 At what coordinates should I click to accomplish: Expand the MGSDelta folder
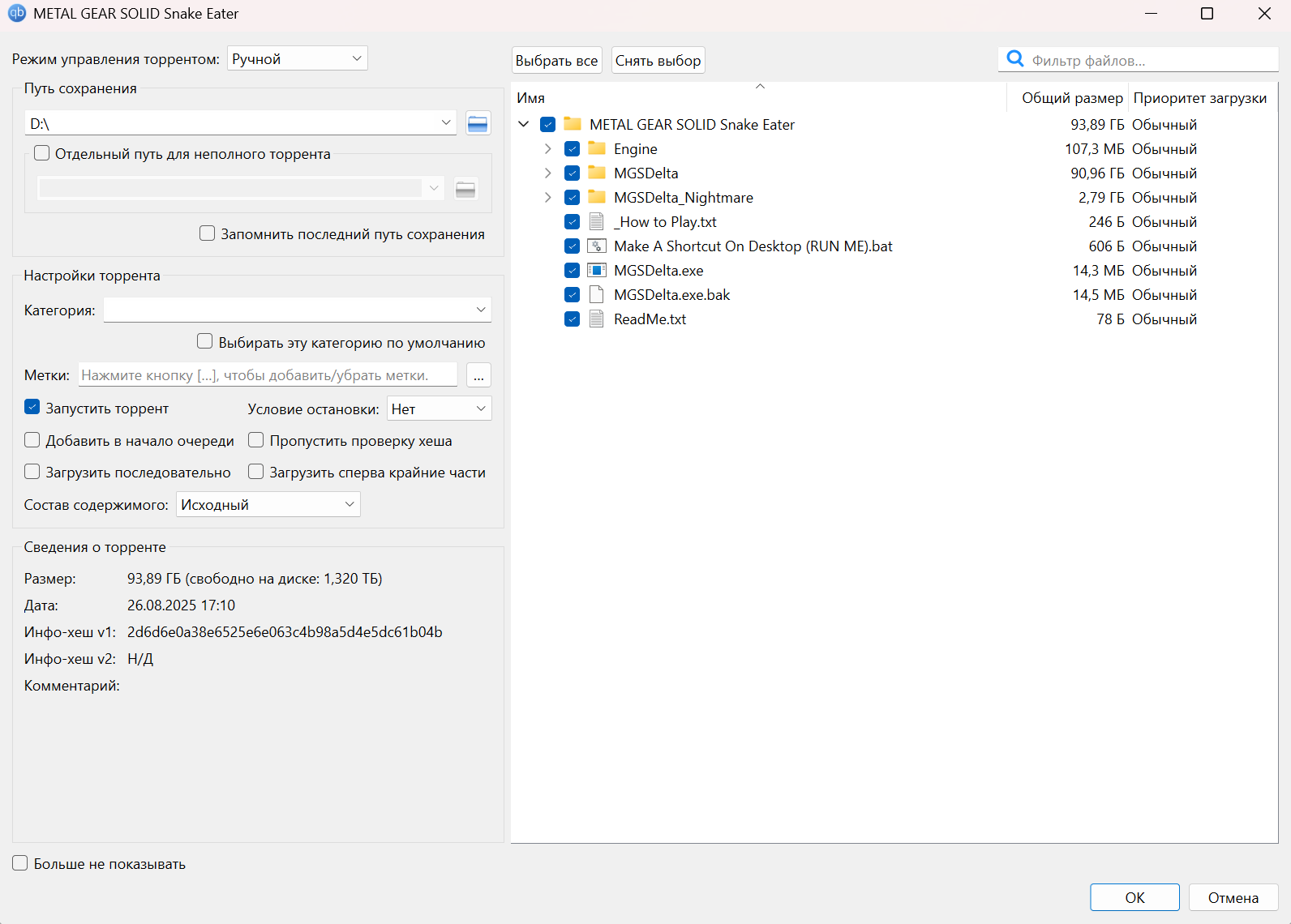click(x=548, y=173)
